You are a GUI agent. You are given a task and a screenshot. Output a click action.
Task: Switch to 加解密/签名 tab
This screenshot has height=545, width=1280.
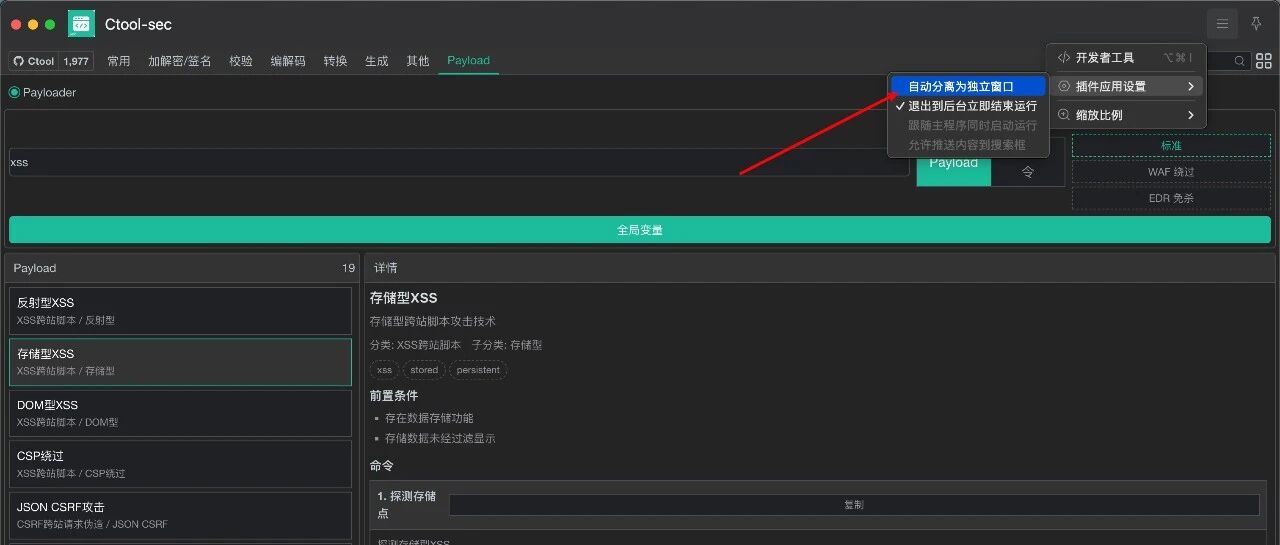[x=180, y=61]
